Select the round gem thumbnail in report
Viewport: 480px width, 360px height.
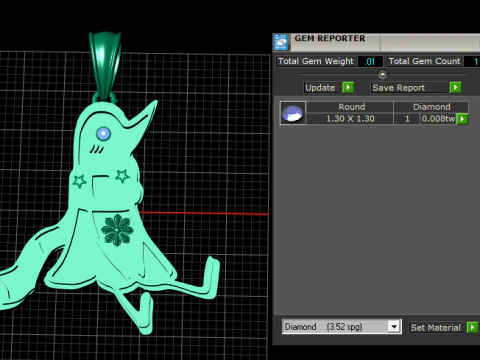[x=293, y=113]
